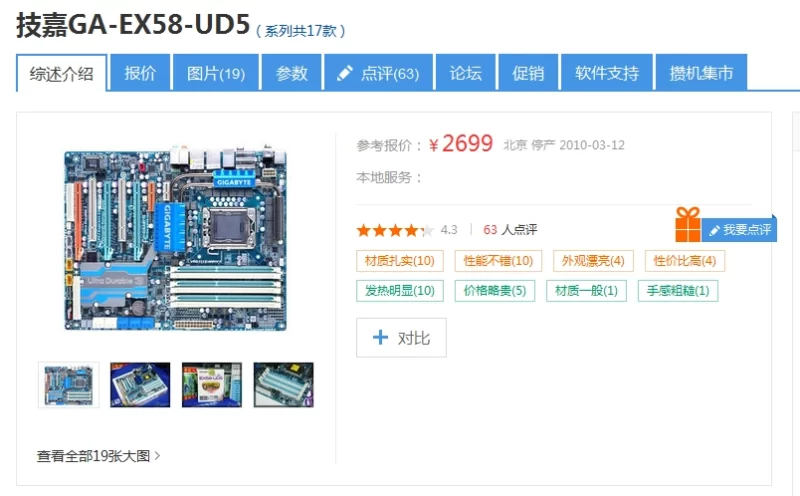Go to the 论坛 tab
This screenshot has height=496, width=800.
(465, 72)
